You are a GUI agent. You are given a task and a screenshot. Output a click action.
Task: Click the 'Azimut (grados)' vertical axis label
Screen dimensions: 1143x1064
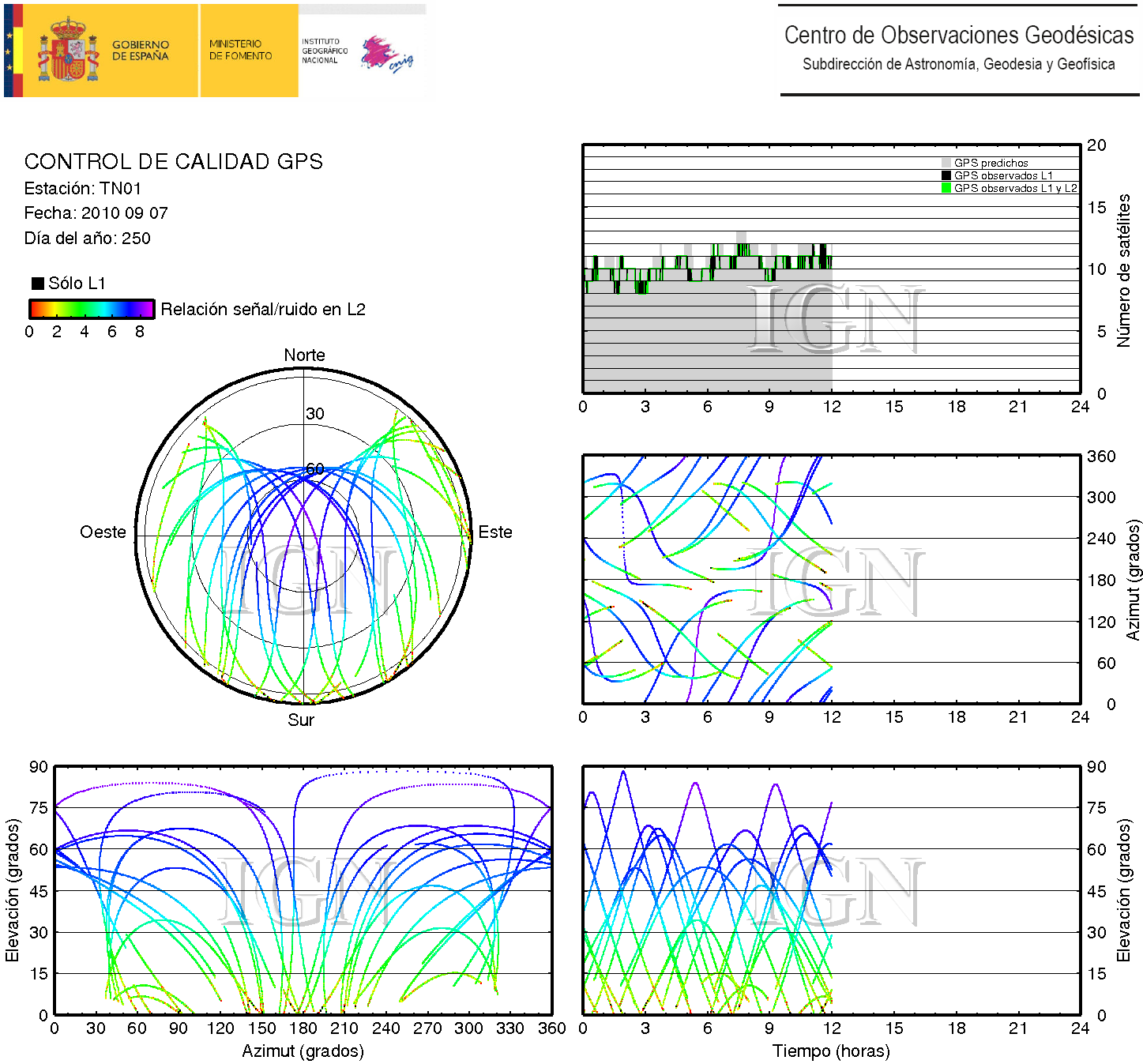(1133, 580)
